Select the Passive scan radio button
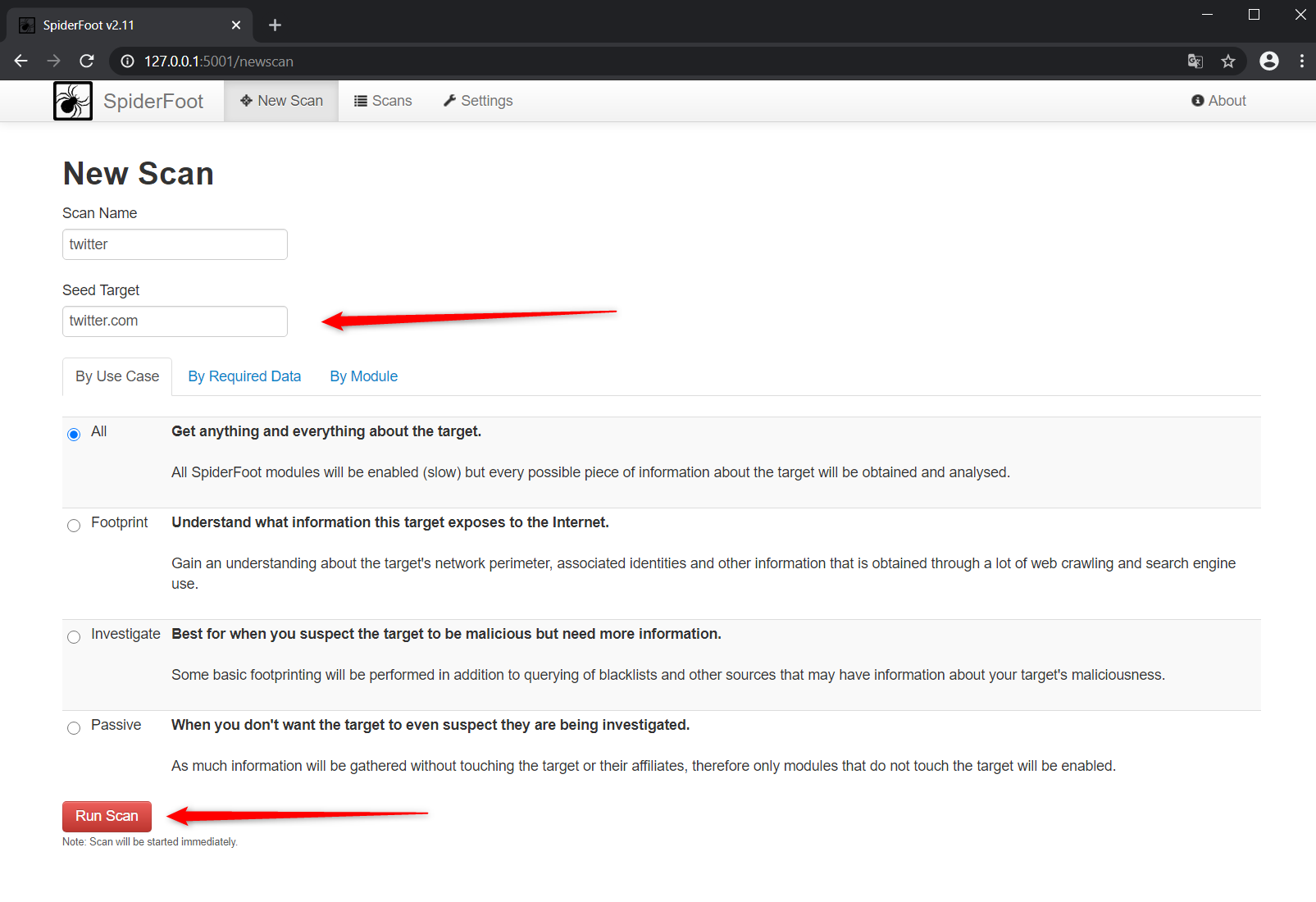Viewport: 1316px width, 902px height. pyautogui.click(x=74, y=727)
